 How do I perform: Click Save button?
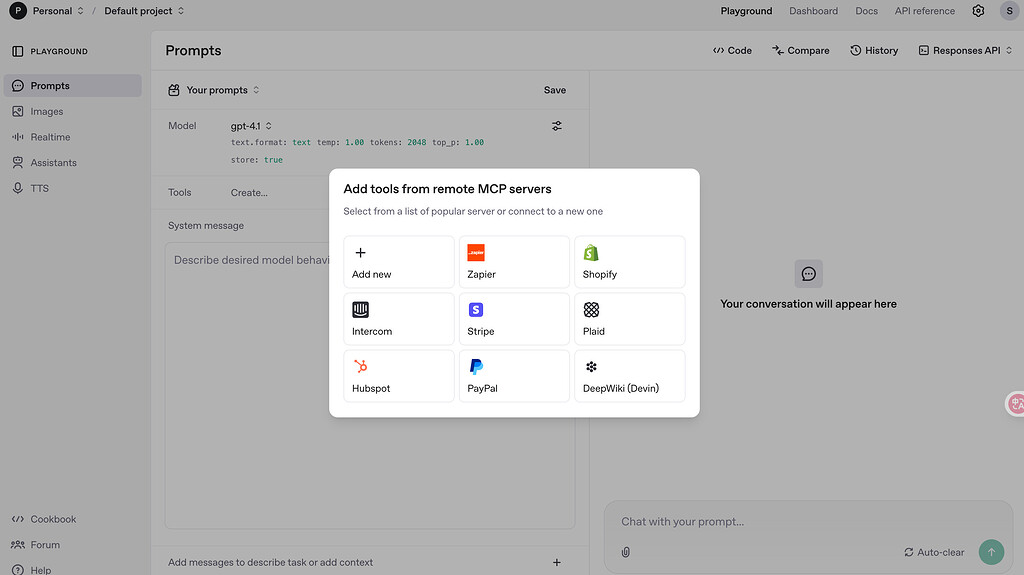tap(554, 90)
